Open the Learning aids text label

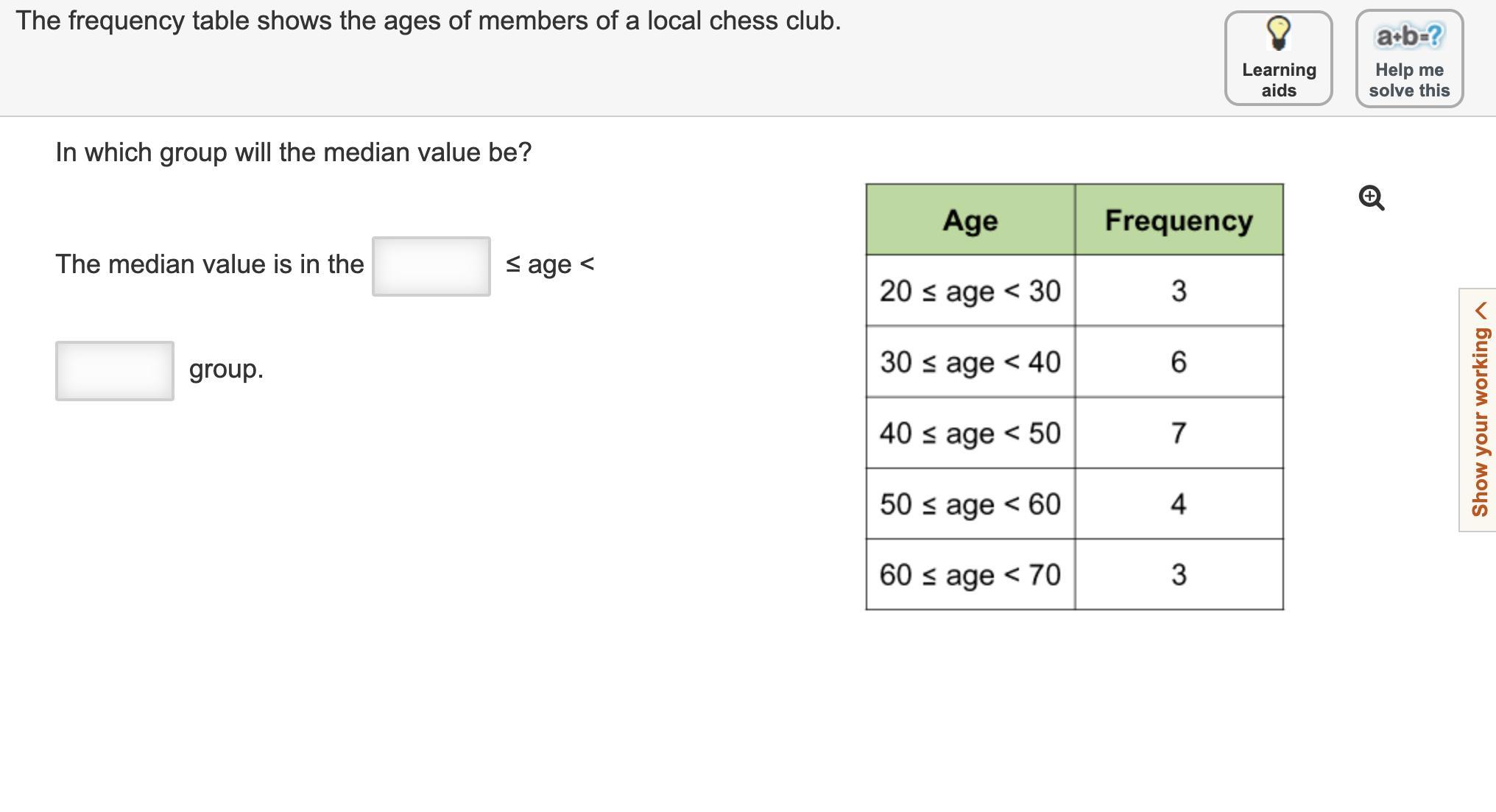[x=1279, y=80]
